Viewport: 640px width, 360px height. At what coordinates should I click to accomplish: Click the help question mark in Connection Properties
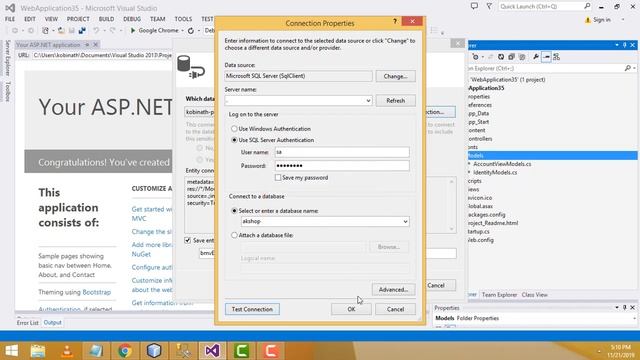(395, 21)
